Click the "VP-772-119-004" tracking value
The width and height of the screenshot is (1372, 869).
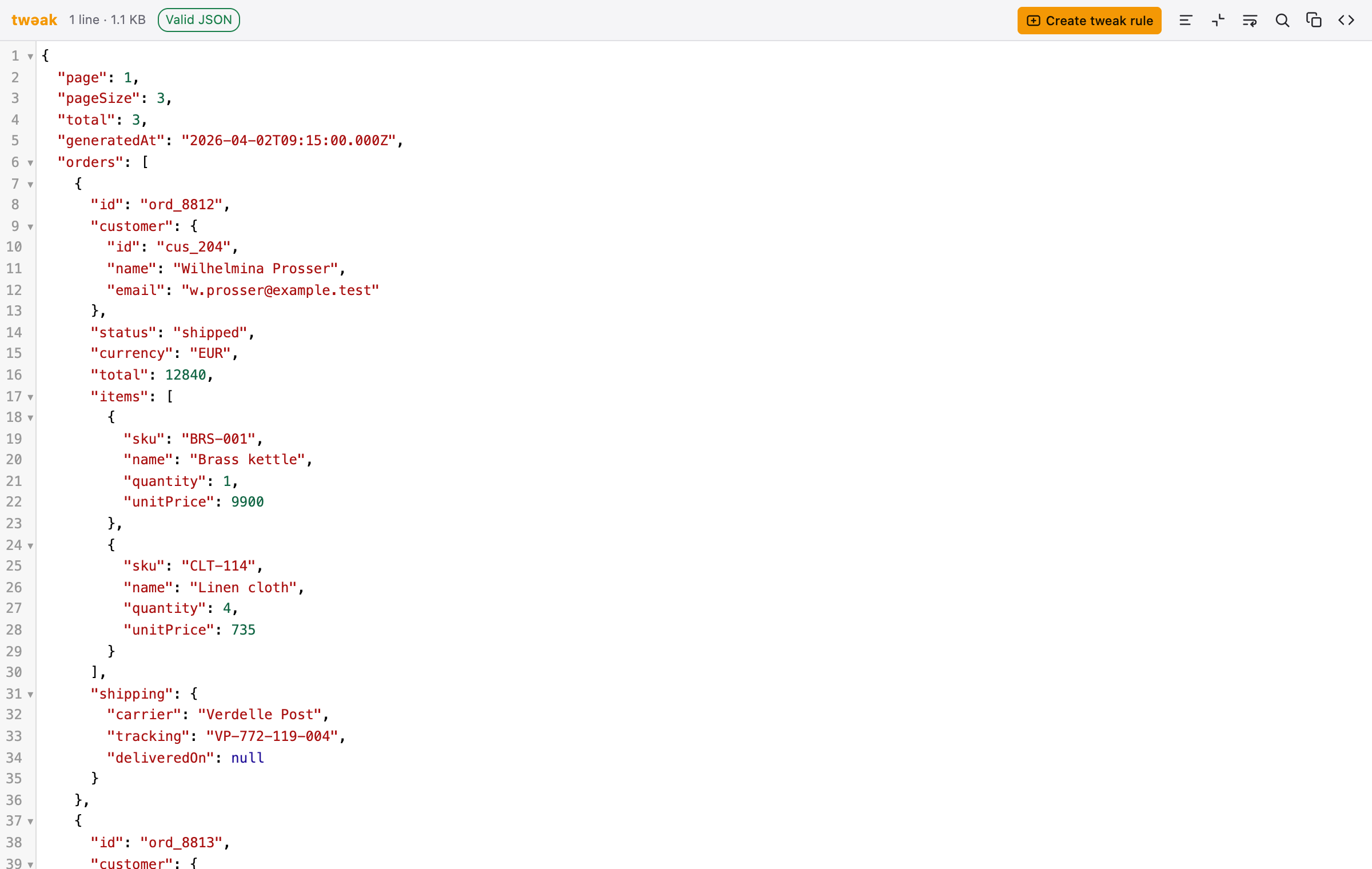pos(273,736)
